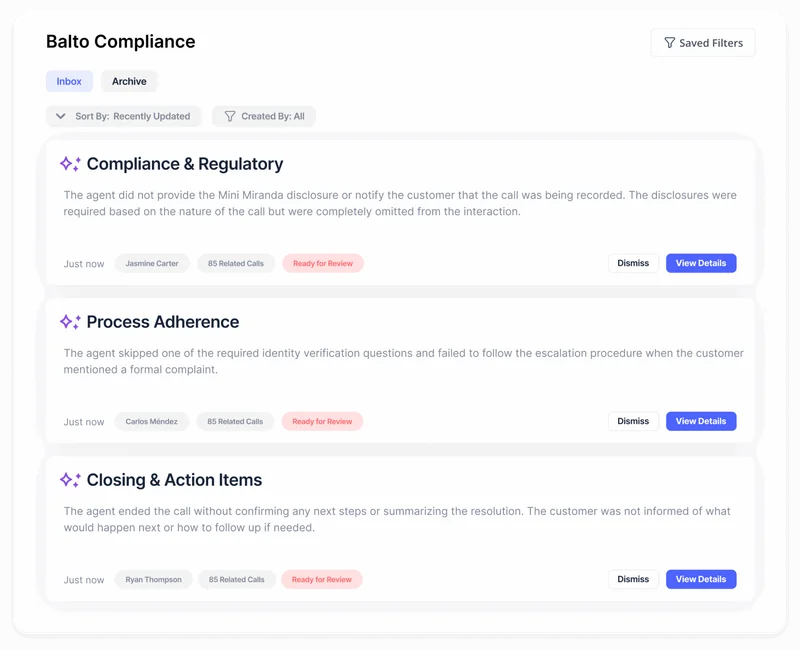Click the sparkle icon beside Process Adherence
Viewport: 800px width, 650px height.
(x=70, y=322)
